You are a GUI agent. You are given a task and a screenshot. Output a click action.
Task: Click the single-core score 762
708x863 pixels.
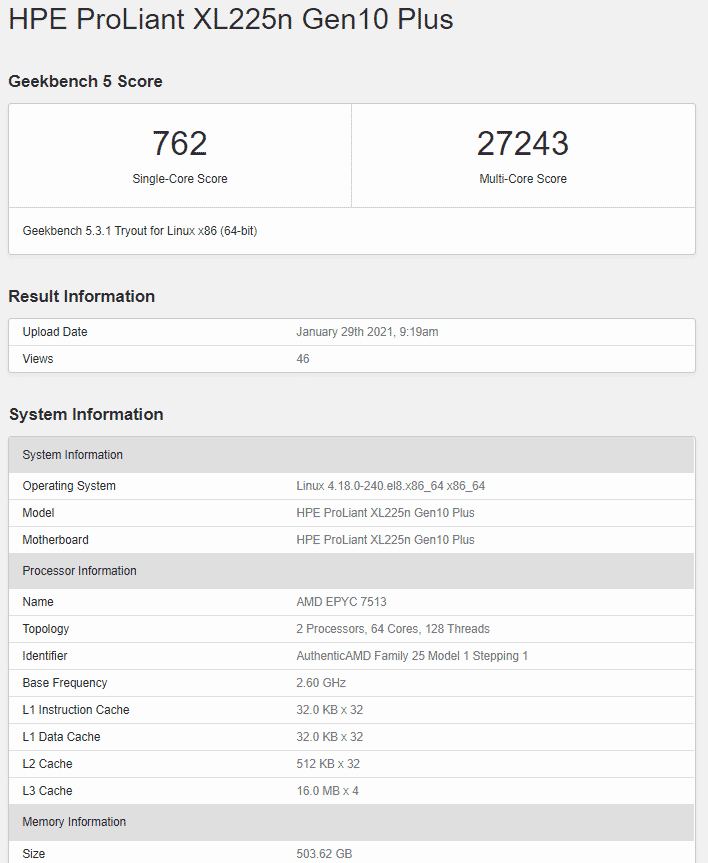point(179,143)
